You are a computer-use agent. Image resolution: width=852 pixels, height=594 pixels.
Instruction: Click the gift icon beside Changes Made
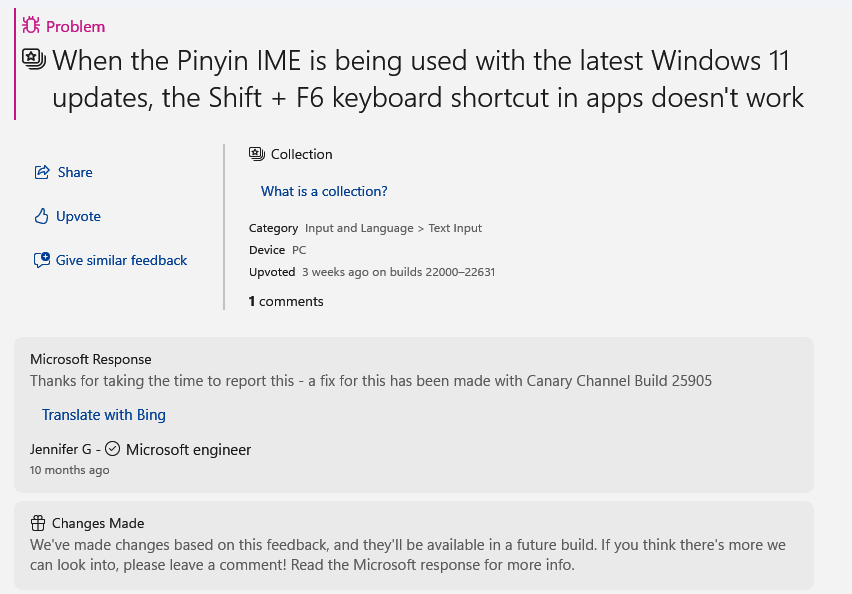click(38, 523)
